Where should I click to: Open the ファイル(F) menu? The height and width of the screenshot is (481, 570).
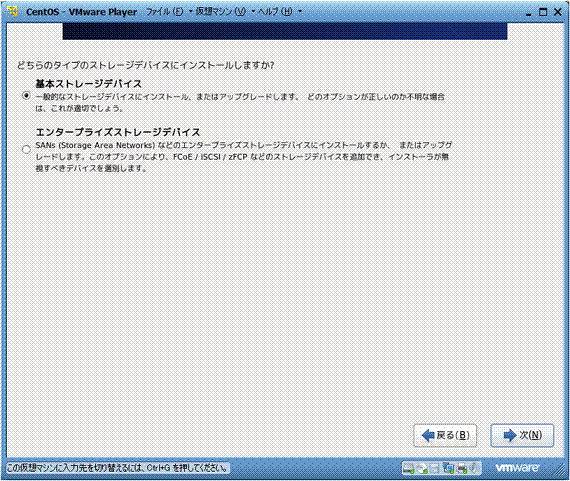165,12
